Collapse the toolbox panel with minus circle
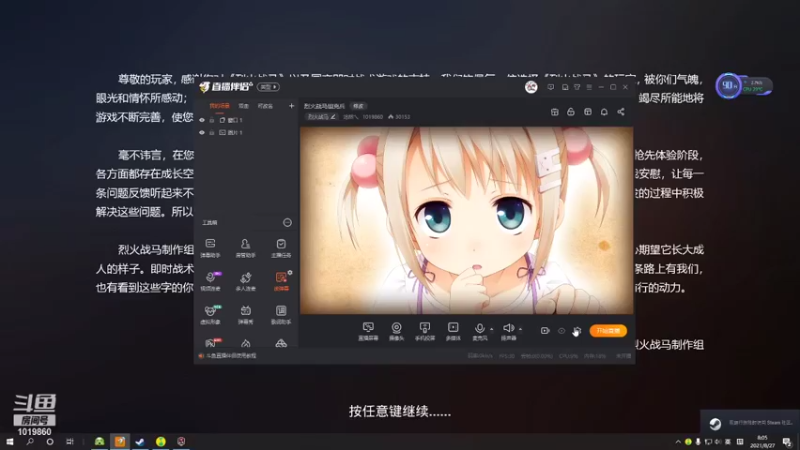This screenshot has height=450, width=800. pyautogui.click(x=287, y=222)
